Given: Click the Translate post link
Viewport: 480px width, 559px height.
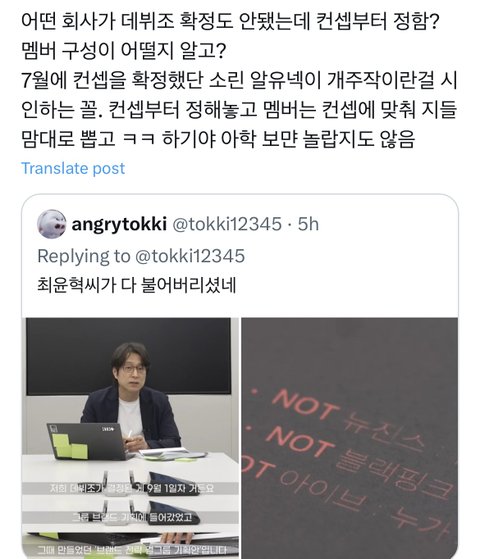Looking at the screenshot, I should (73, 168).
